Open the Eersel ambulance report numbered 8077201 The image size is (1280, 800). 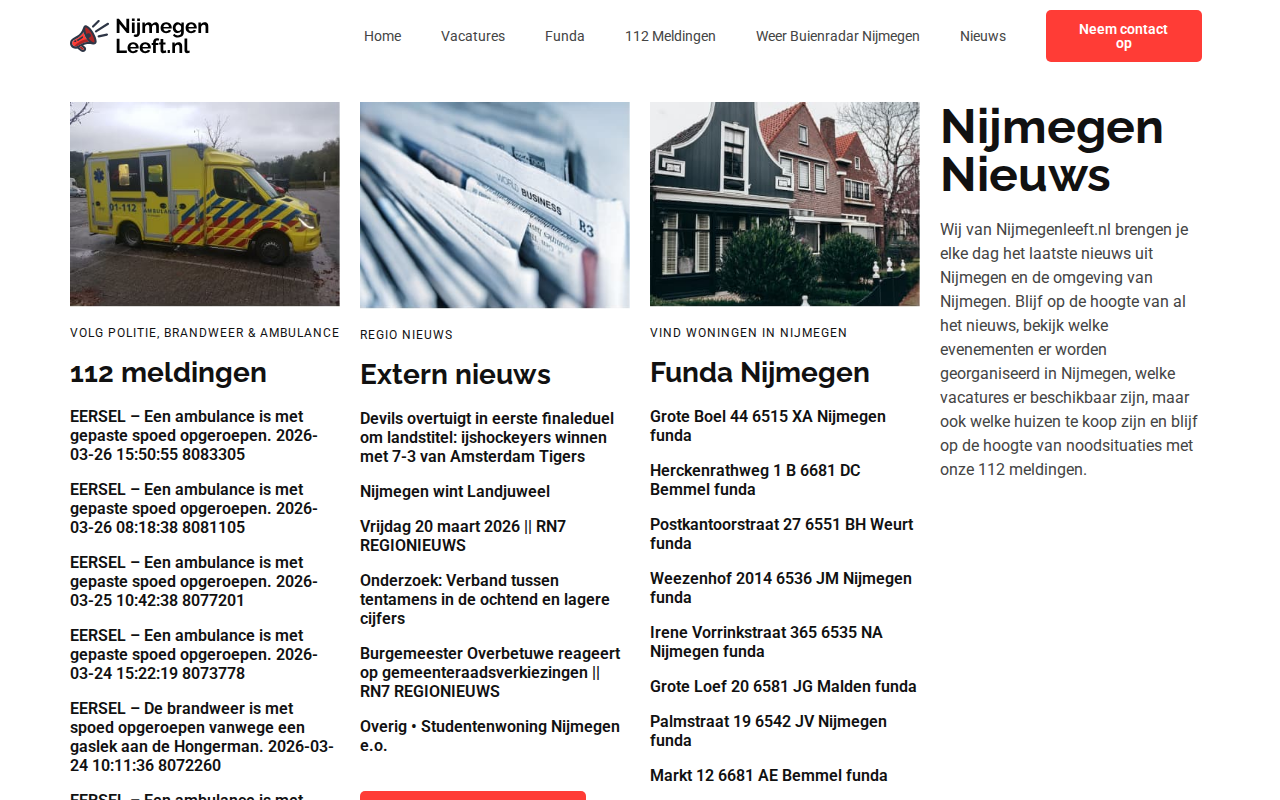pyautogui.click(x=194, y=582)
